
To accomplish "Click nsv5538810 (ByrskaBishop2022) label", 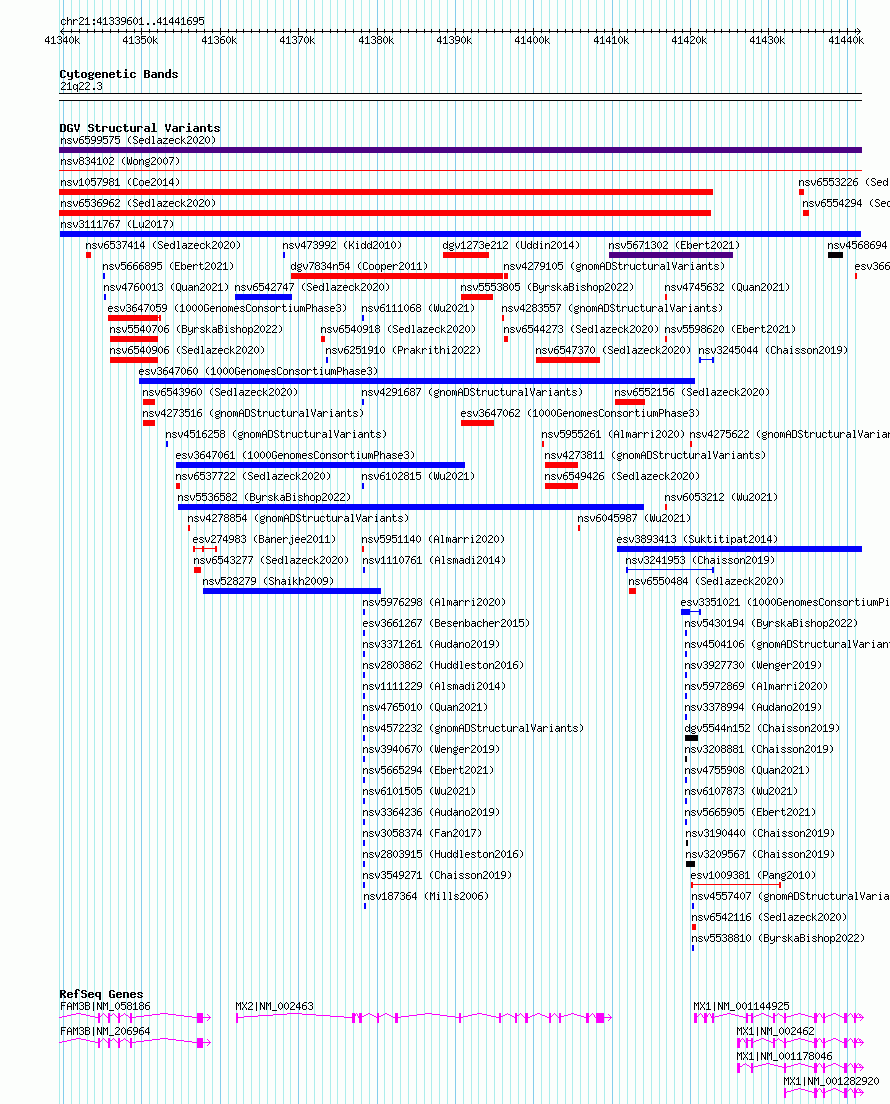I will point(778,939).
